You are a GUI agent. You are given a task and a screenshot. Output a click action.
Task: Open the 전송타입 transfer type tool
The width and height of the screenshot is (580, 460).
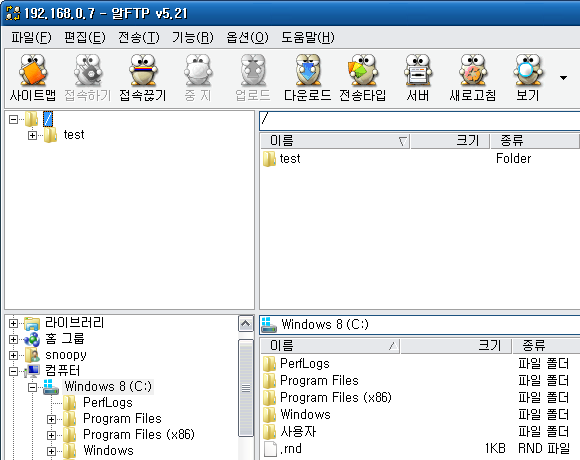pos(363,78)
